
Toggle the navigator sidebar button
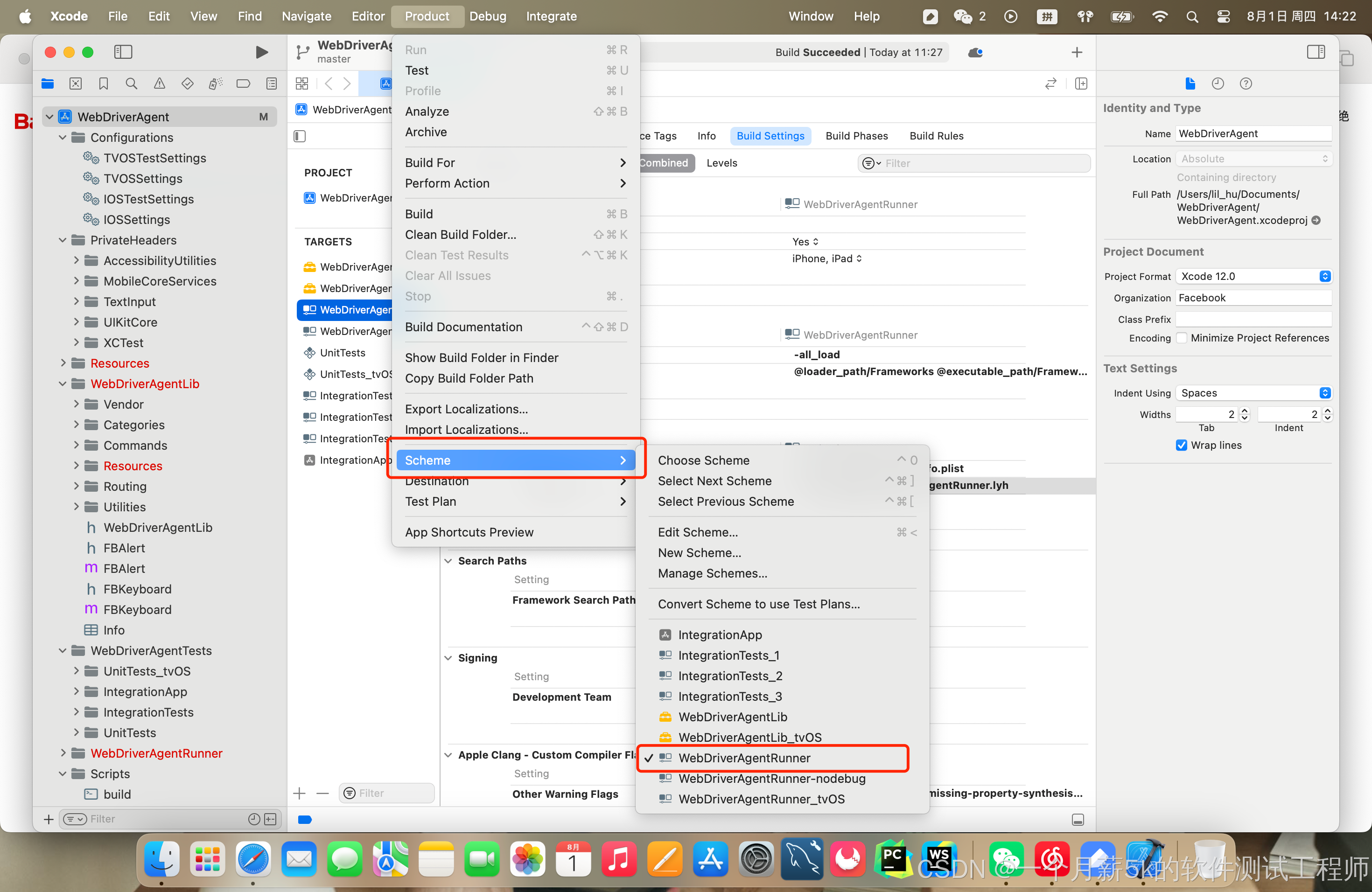click(x=123, y=52)
